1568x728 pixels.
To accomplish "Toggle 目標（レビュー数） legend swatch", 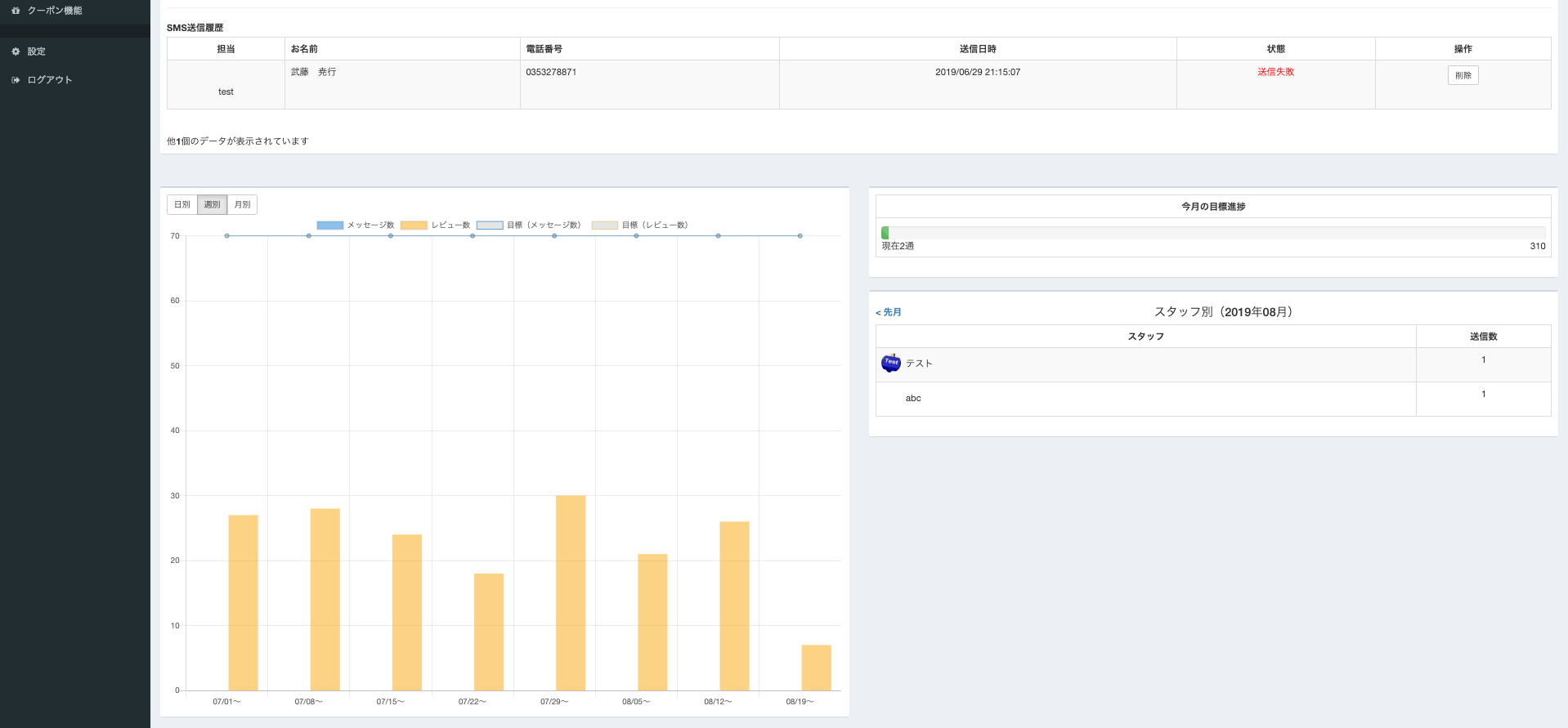I will pos(605,226).
